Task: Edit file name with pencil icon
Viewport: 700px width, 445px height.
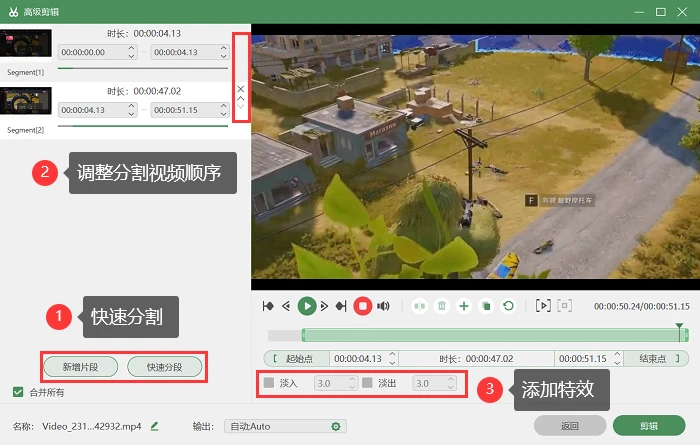Action: [x=154, y=426]
